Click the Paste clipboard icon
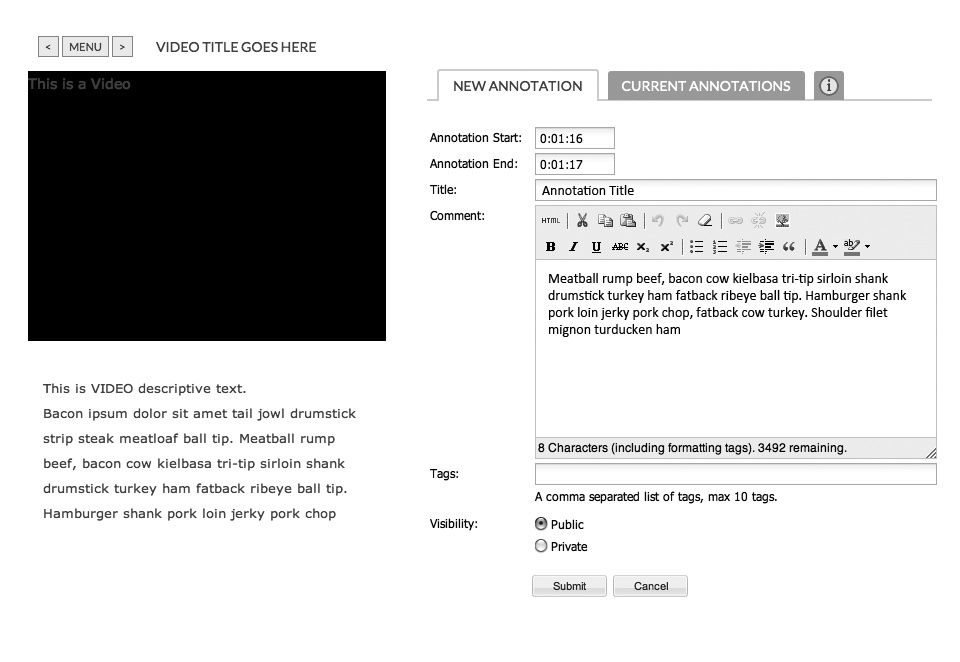 (x=628, y=221)
